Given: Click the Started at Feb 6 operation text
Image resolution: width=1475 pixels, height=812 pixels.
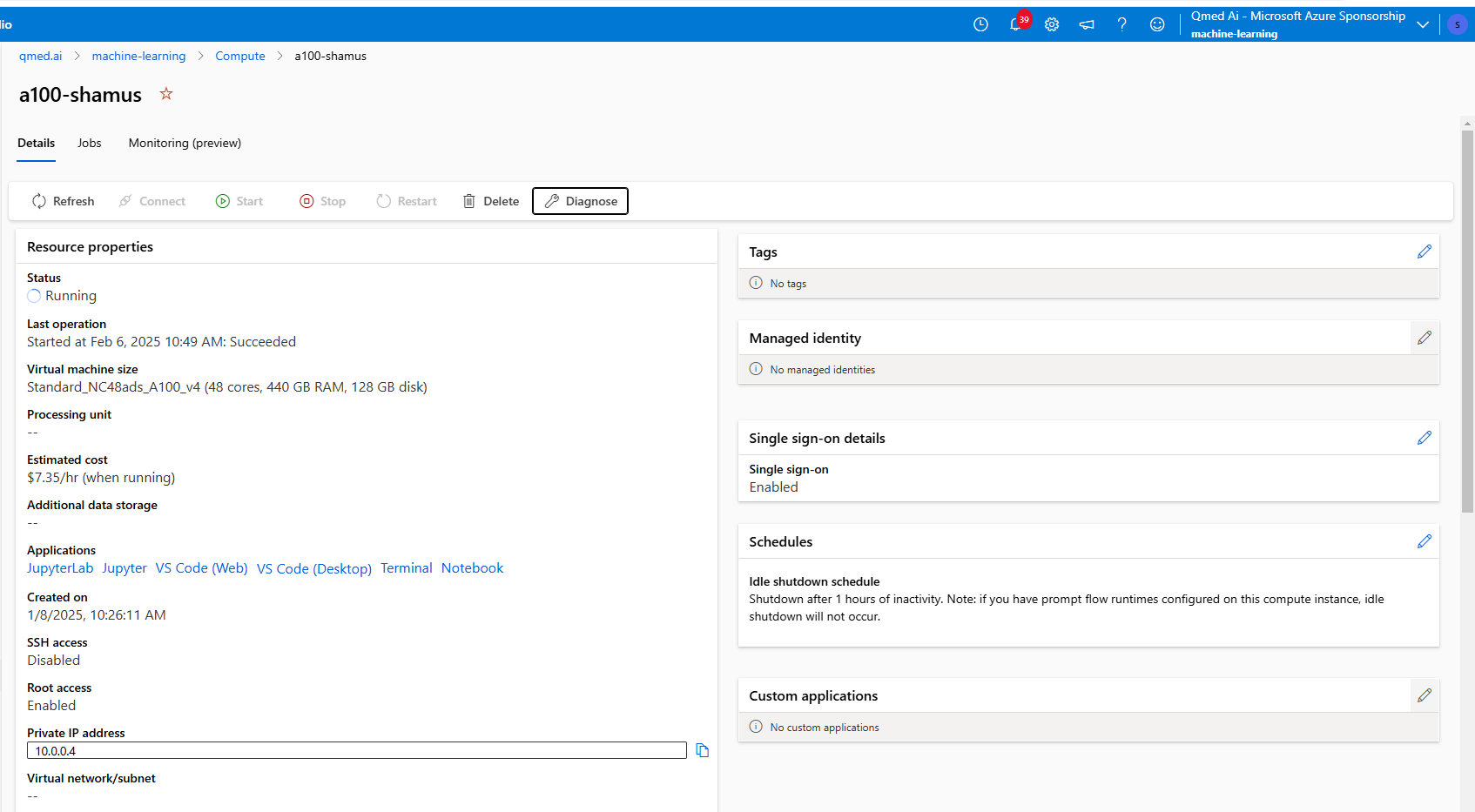Looking at the screenshot, I should point(161,342).
